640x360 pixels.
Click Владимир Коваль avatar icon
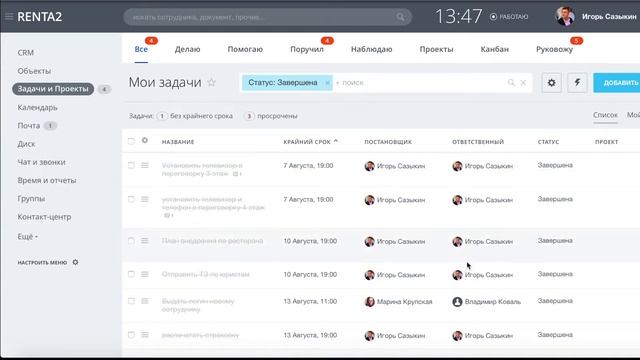click(457, 302)
